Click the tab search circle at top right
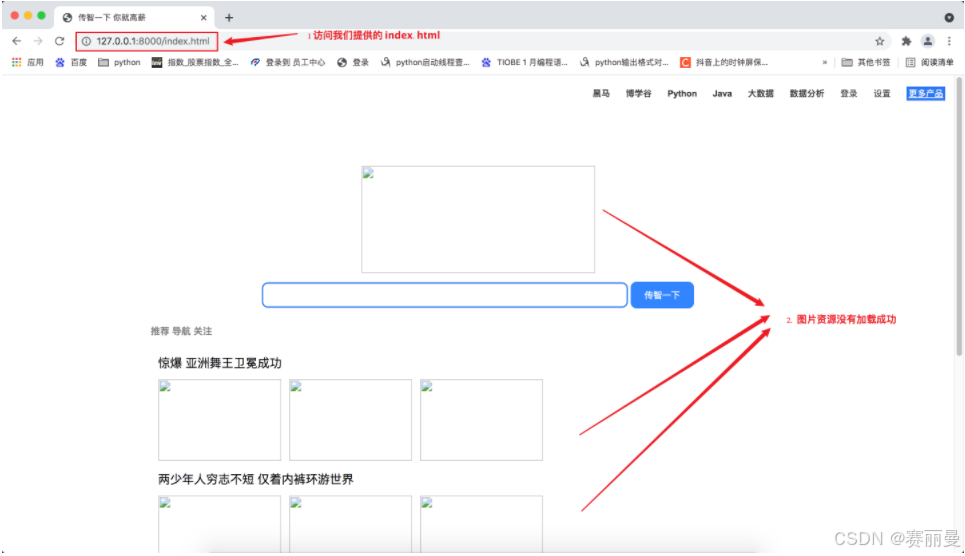This screenshot has height=556, width=965. [949, 17]
